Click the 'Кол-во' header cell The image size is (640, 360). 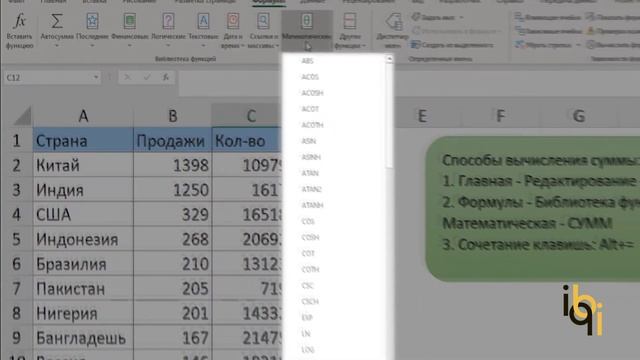pos(247,141)
